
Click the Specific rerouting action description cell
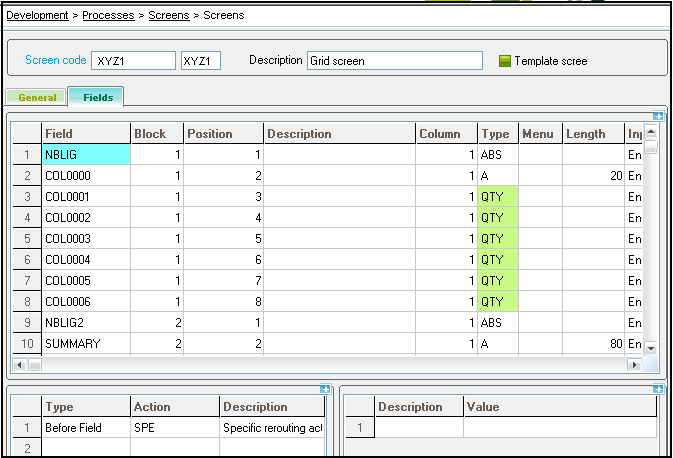click(272, 428)
